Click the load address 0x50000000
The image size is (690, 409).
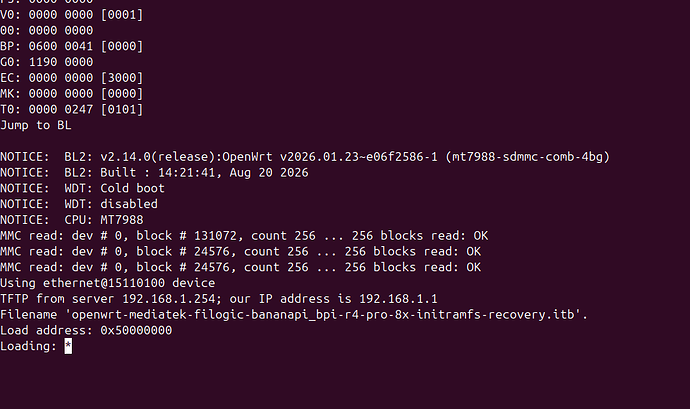tap(136, 331)
